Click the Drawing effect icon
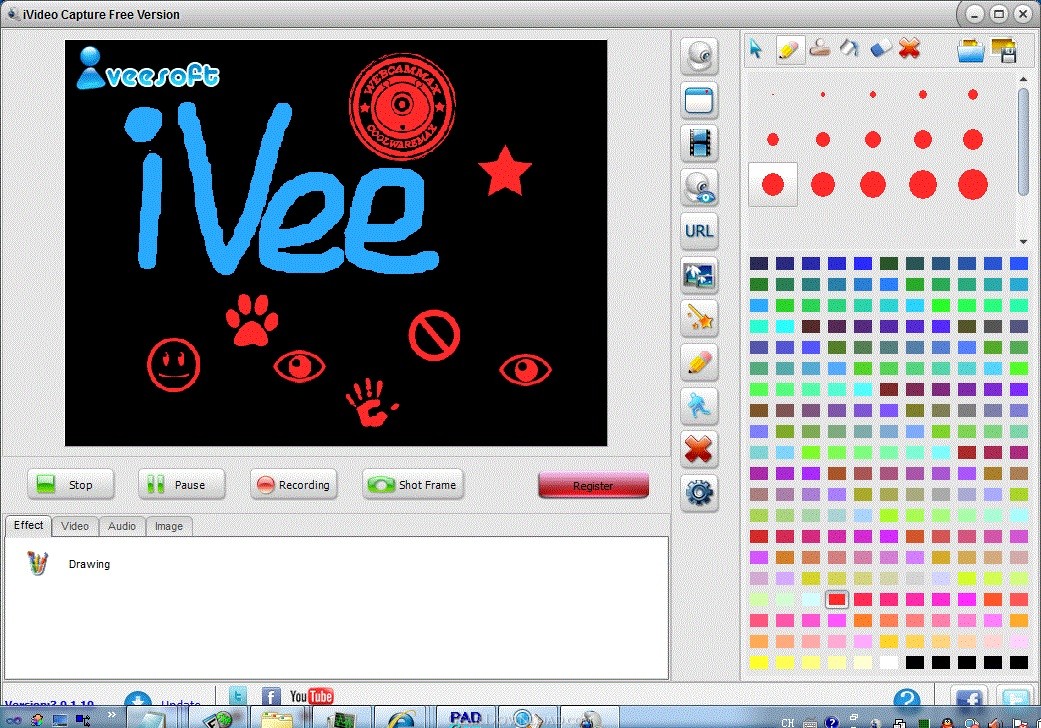 [38, 563]
